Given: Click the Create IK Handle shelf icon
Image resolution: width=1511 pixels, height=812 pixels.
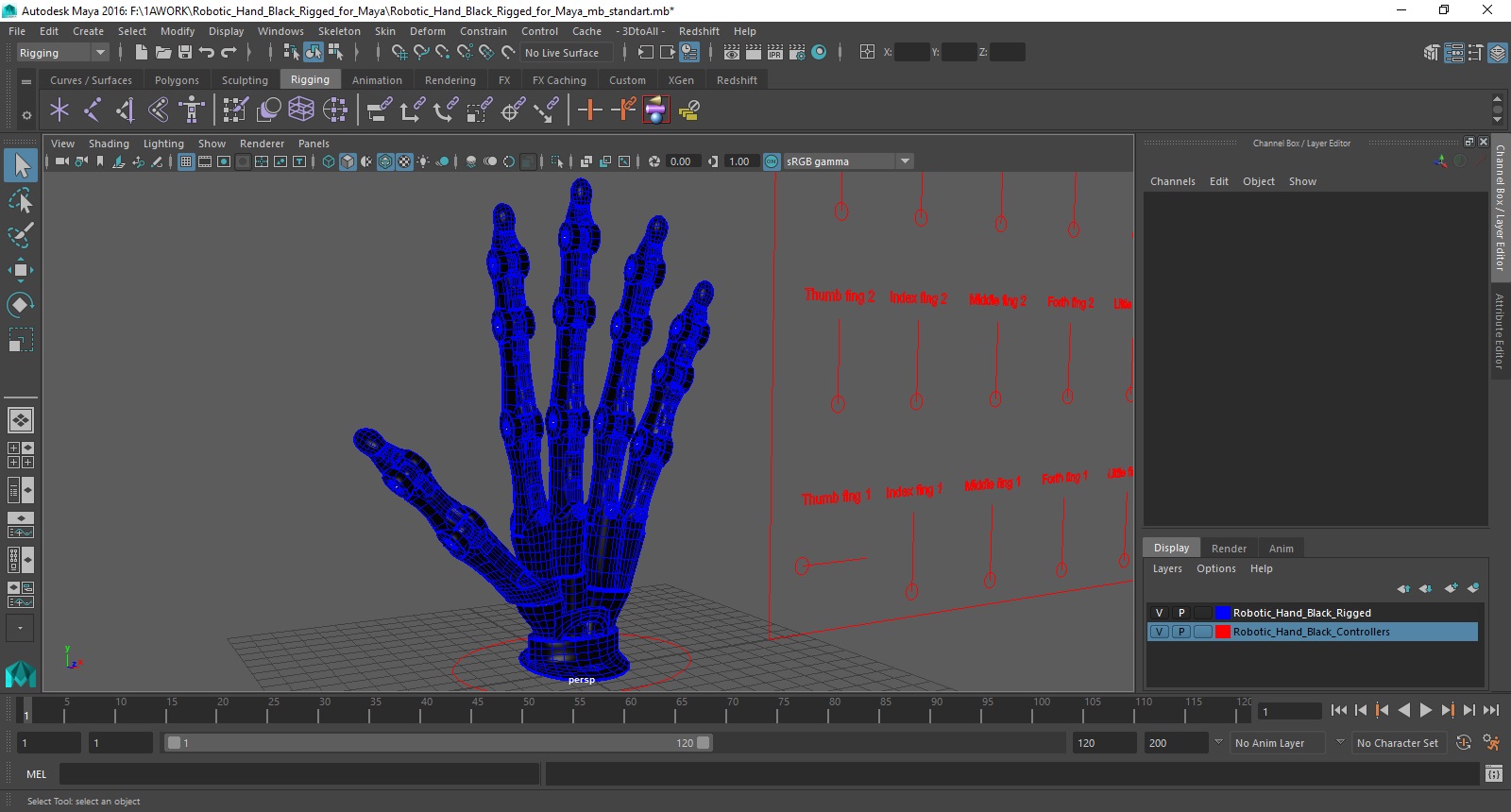Looking at the screenshot, I should click(126, 110).
